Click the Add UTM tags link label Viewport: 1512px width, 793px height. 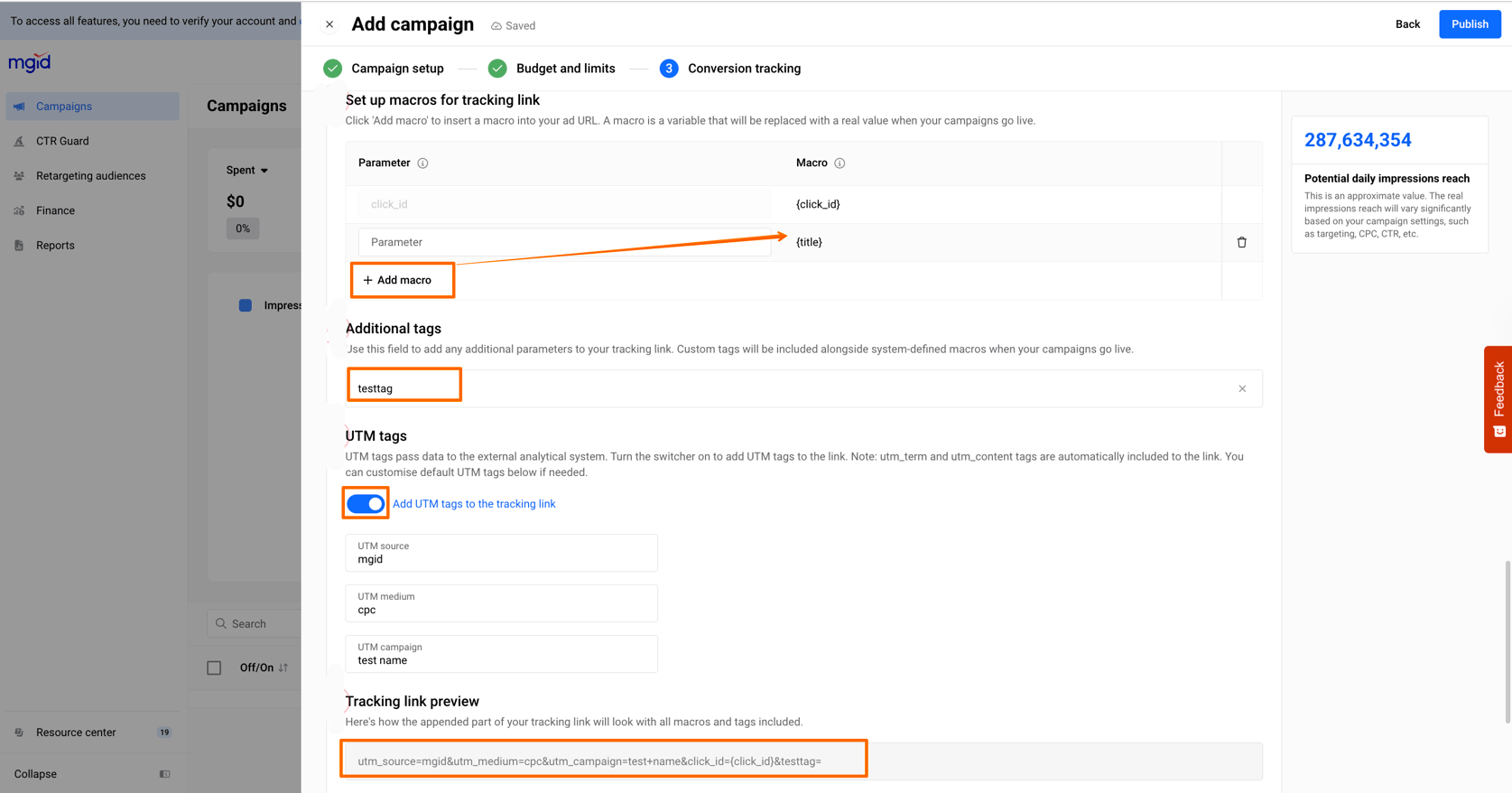[x=474, y=504]
